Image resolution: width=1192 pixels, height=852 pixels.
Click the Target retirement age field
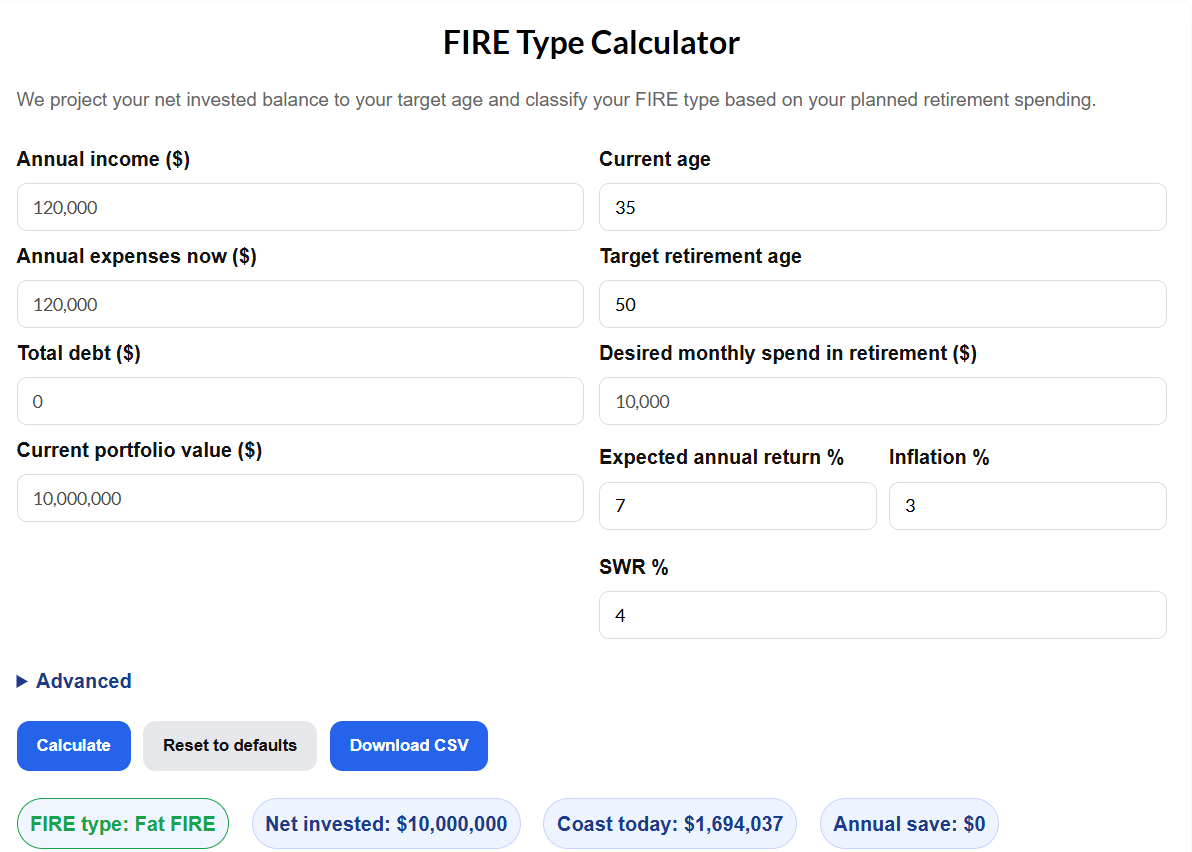pos(882,304)
